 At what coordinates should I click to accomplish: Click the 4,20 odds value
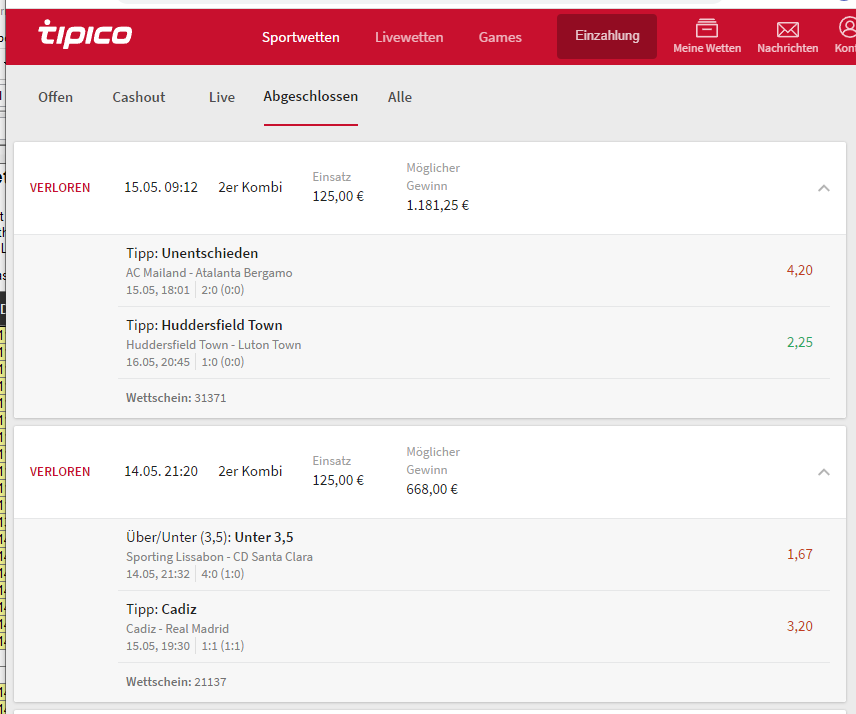coord(799,270)
